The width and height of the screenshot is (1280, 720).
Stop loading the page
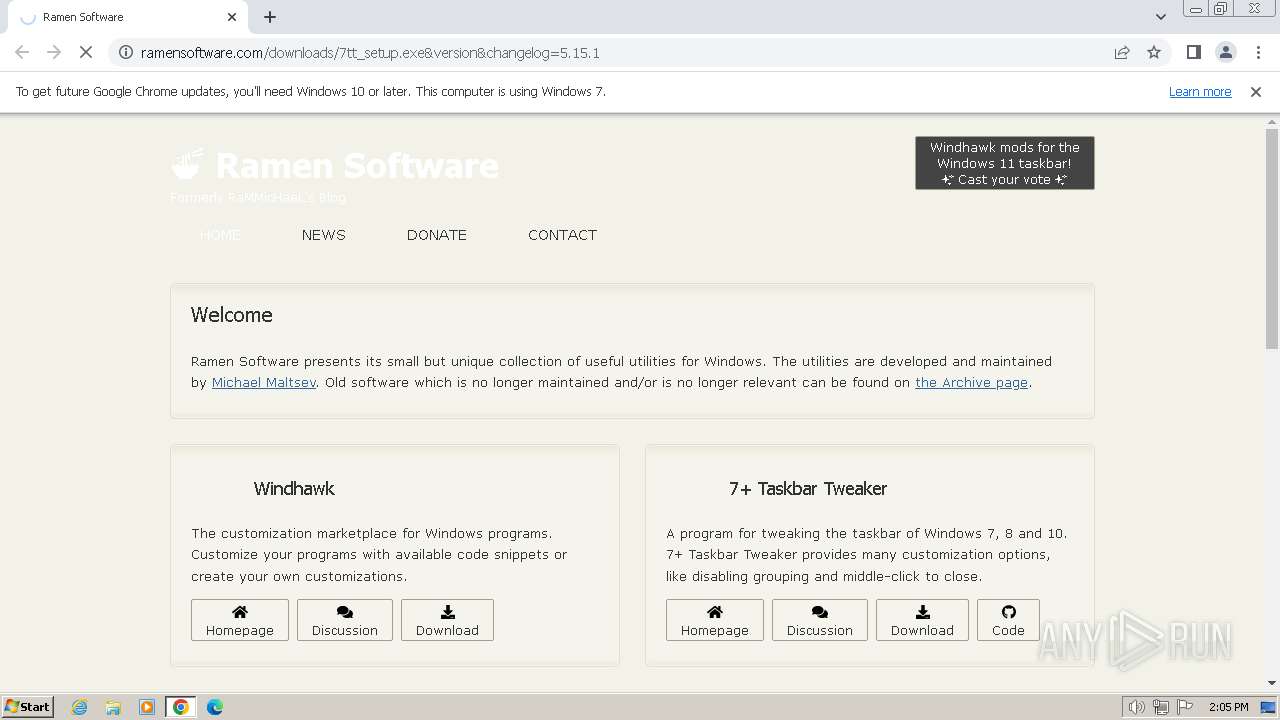(x=86, y=52)
